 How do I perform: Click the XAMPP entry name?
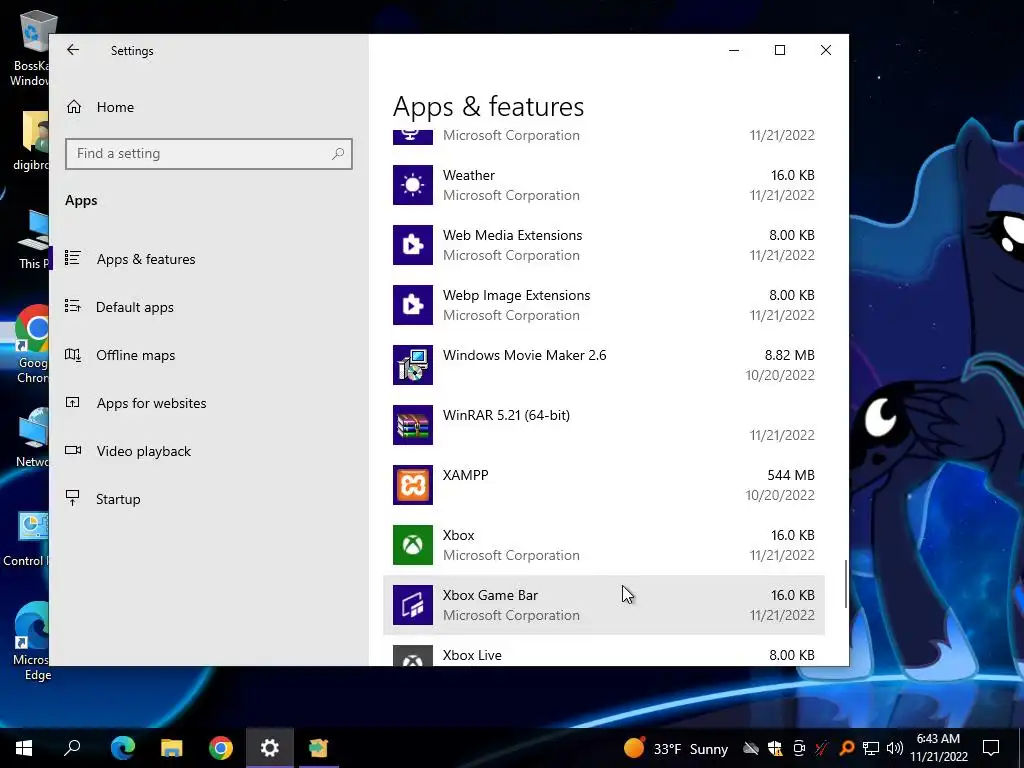466,475
